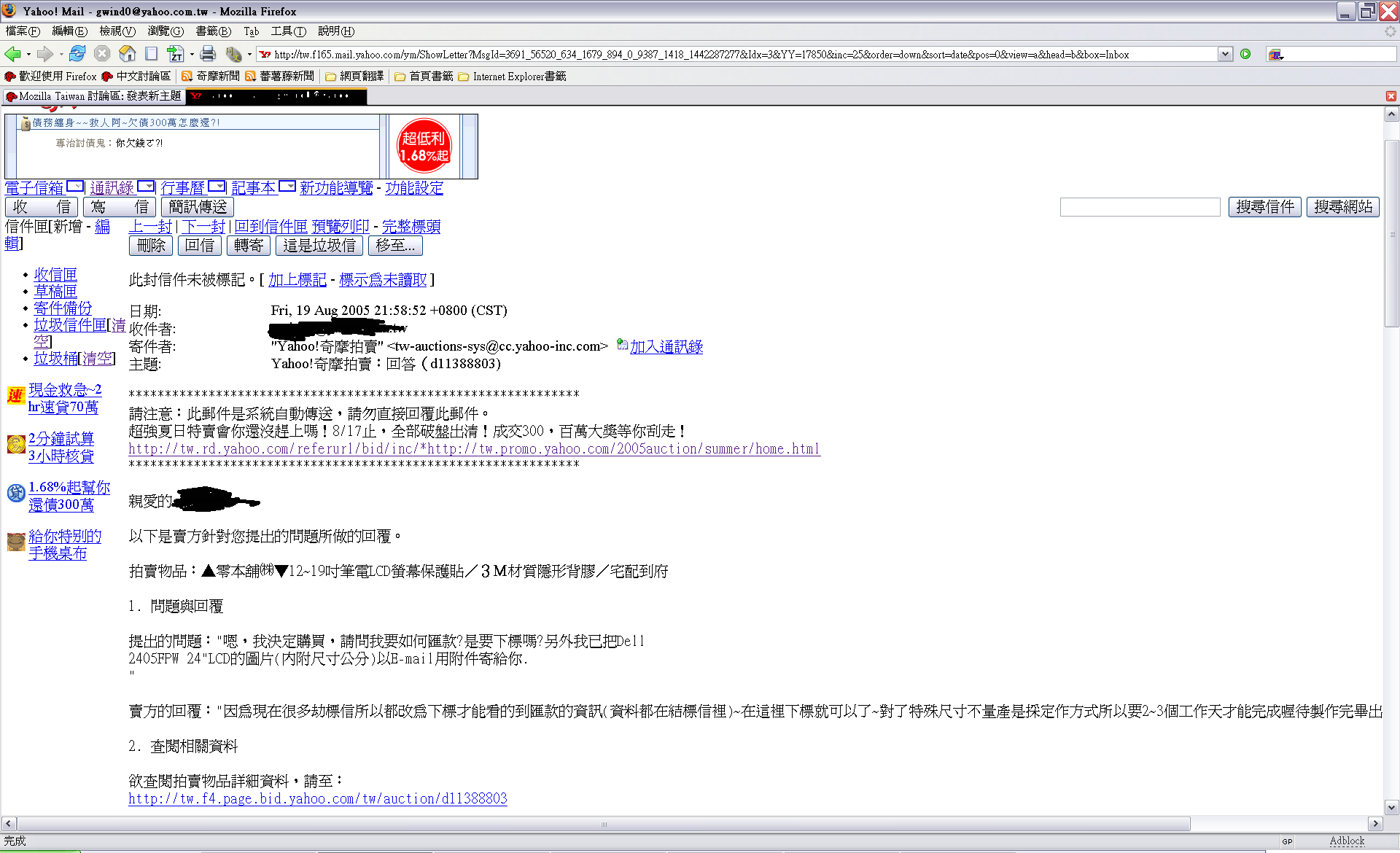Open dropdown beside the ZT converter icon

click(x=192, y=55)
